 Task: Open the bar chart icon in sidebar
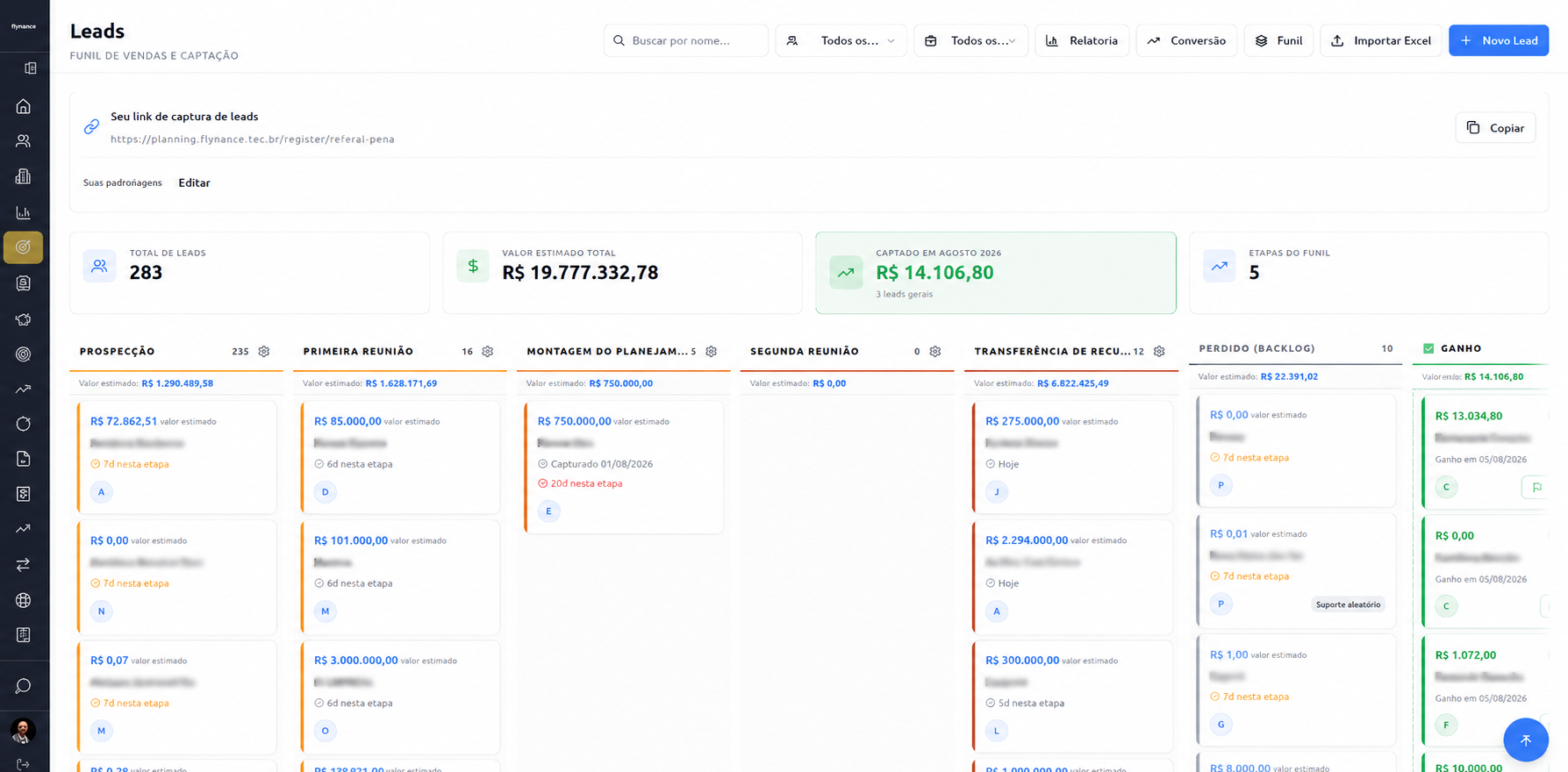24,212
